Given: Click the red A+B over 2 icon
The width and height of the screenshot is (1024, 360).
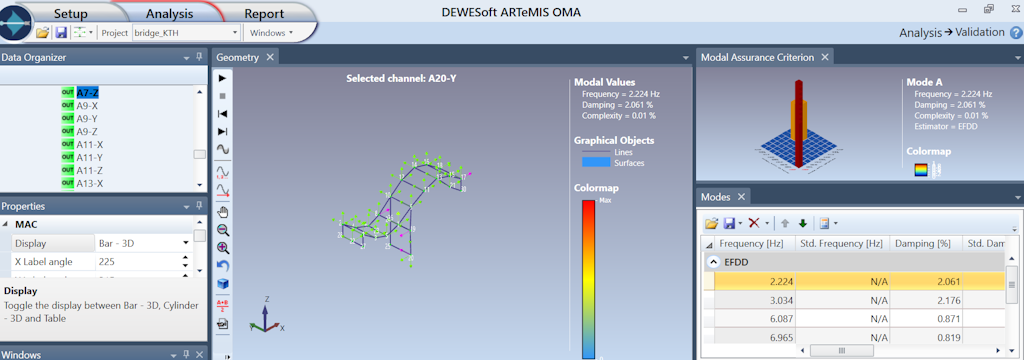Looking at the screenshot, I should (x=223, y=305).
